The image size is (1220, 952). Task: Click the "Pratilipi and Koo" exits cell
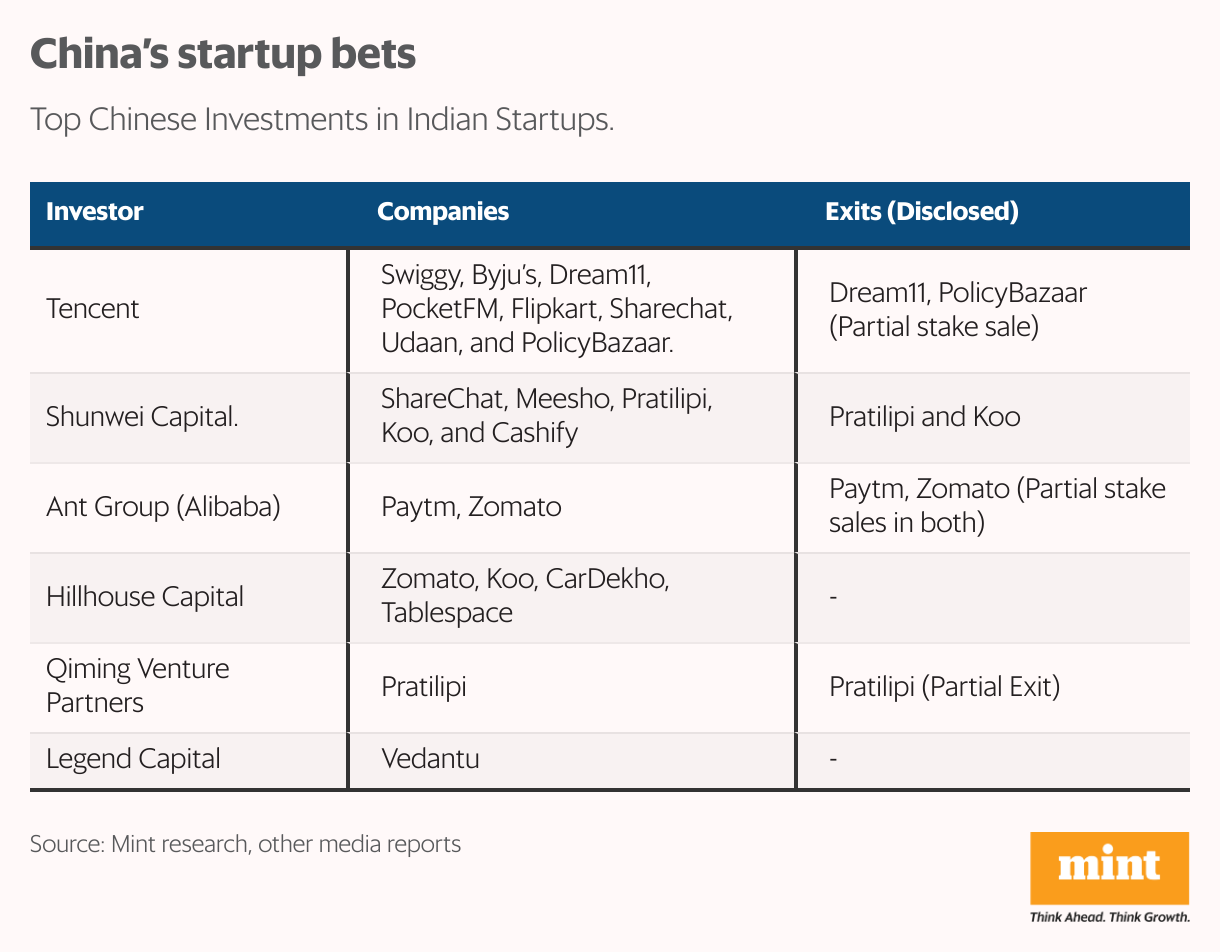point(925,417)
